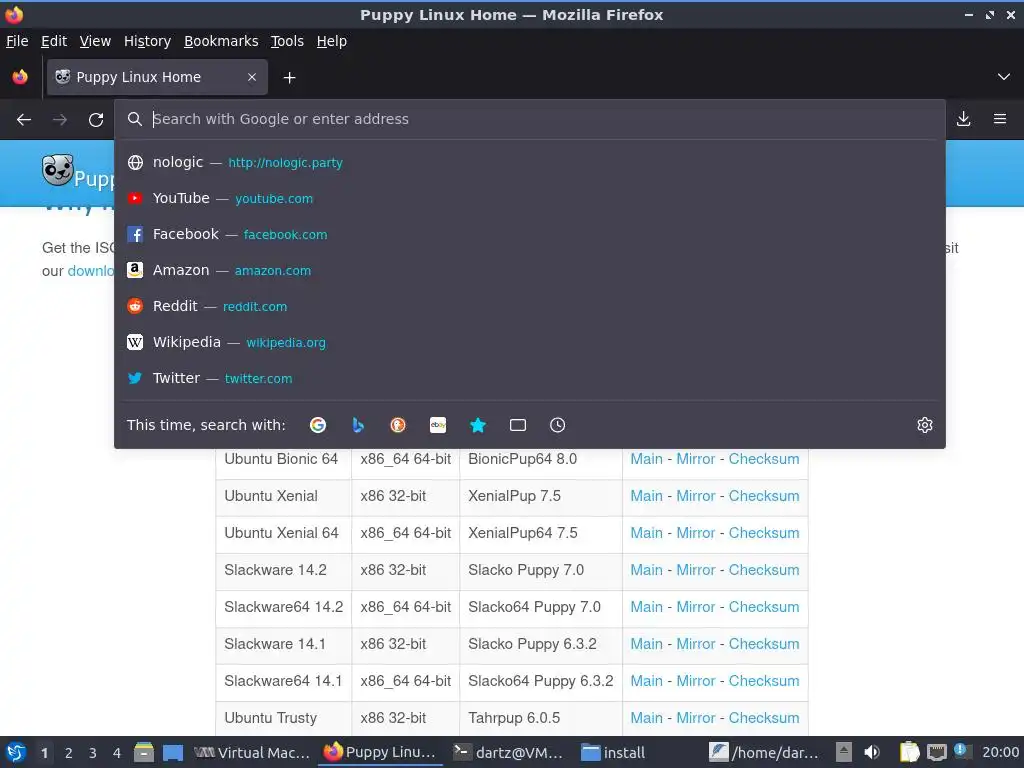Select the YouTube suggestion row

[530, 198]
